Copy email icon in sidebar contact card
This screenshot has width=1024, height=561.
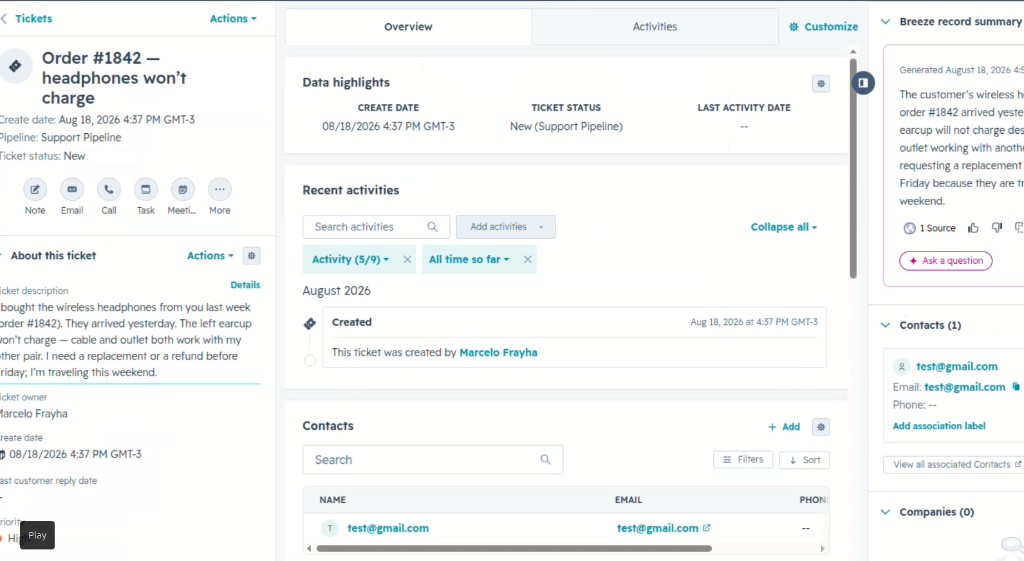[1016, 387]
